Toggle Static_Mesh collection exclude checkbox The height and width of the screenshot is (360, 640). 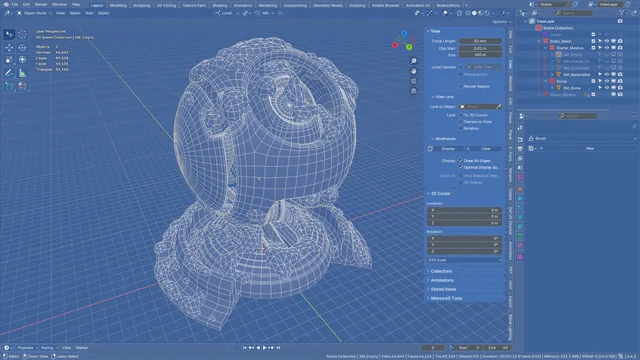click(593, 41)
